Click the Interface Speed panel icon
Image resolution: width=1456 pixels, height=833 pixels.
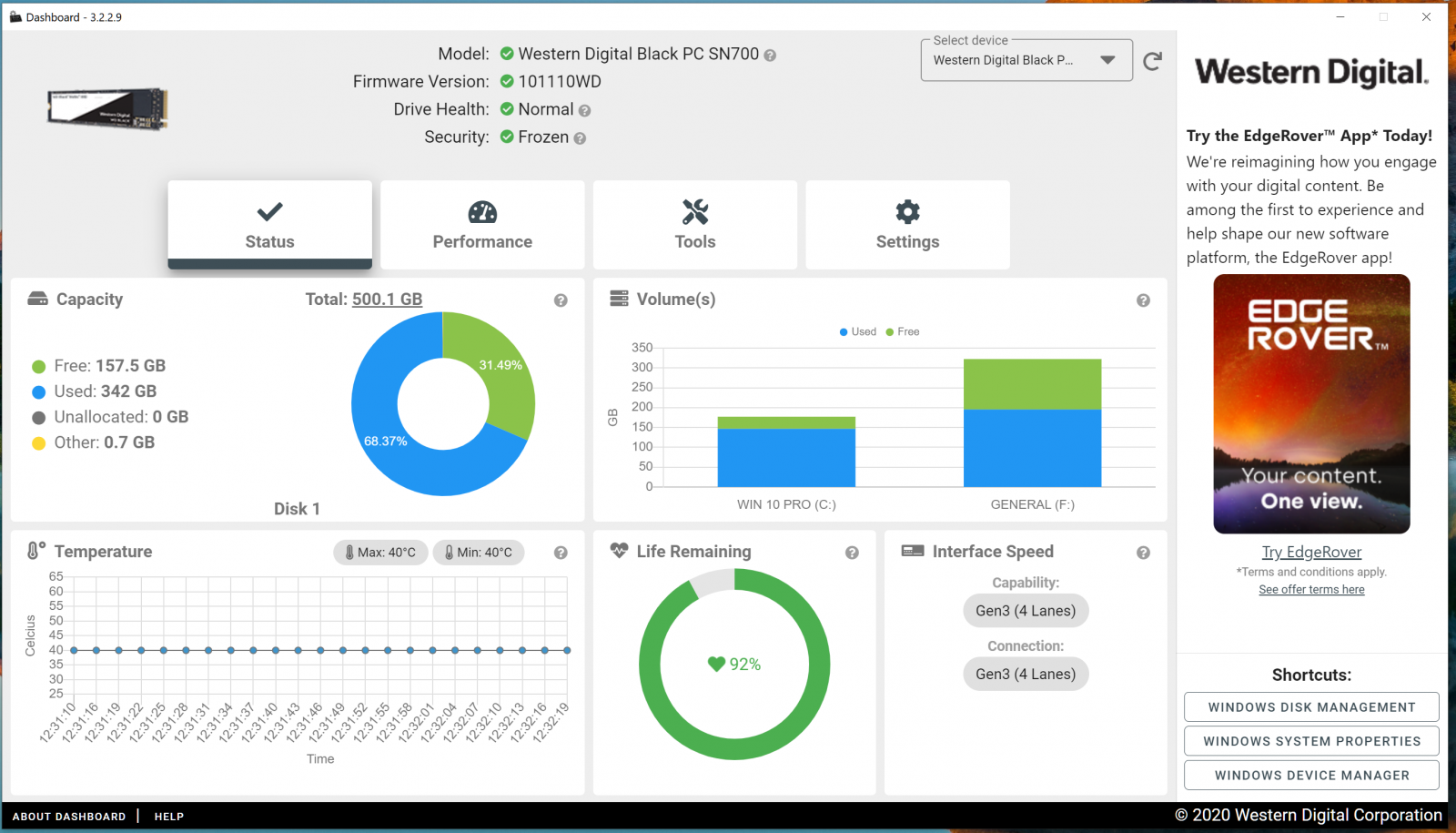(x=913, y=551)
